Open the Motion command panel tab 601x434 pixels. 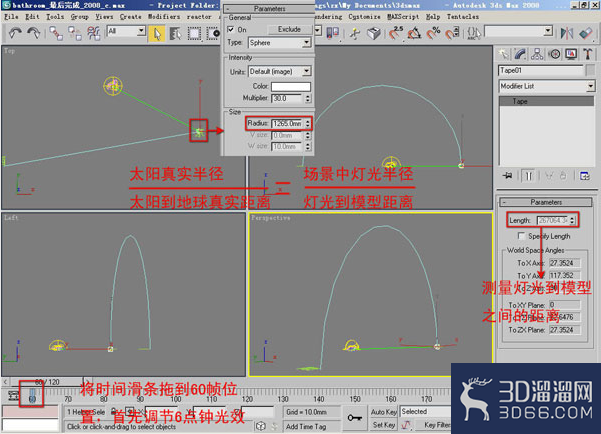click(554, 54)
